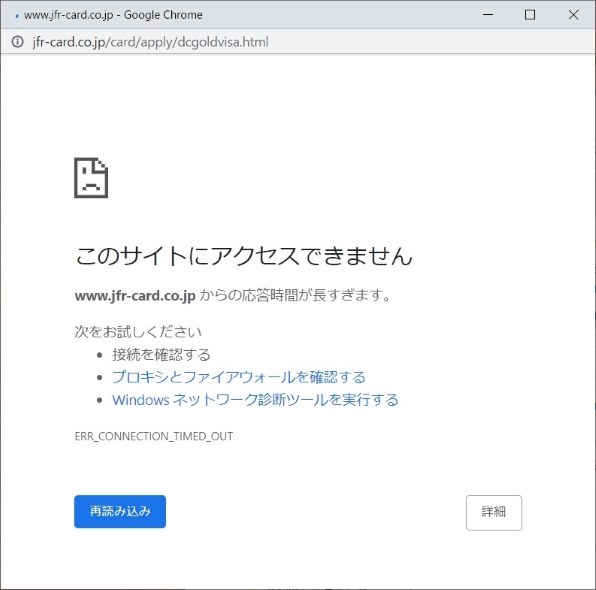Maximize the Chrome window

pyautogui.click(x=530, y=15)
